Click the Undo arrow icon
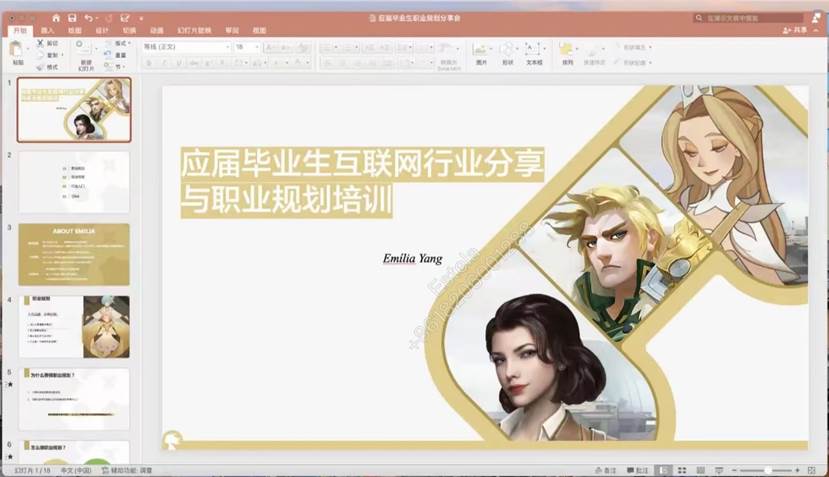Image resolution: width=829 pixels, height=477 pixels. 90,18
